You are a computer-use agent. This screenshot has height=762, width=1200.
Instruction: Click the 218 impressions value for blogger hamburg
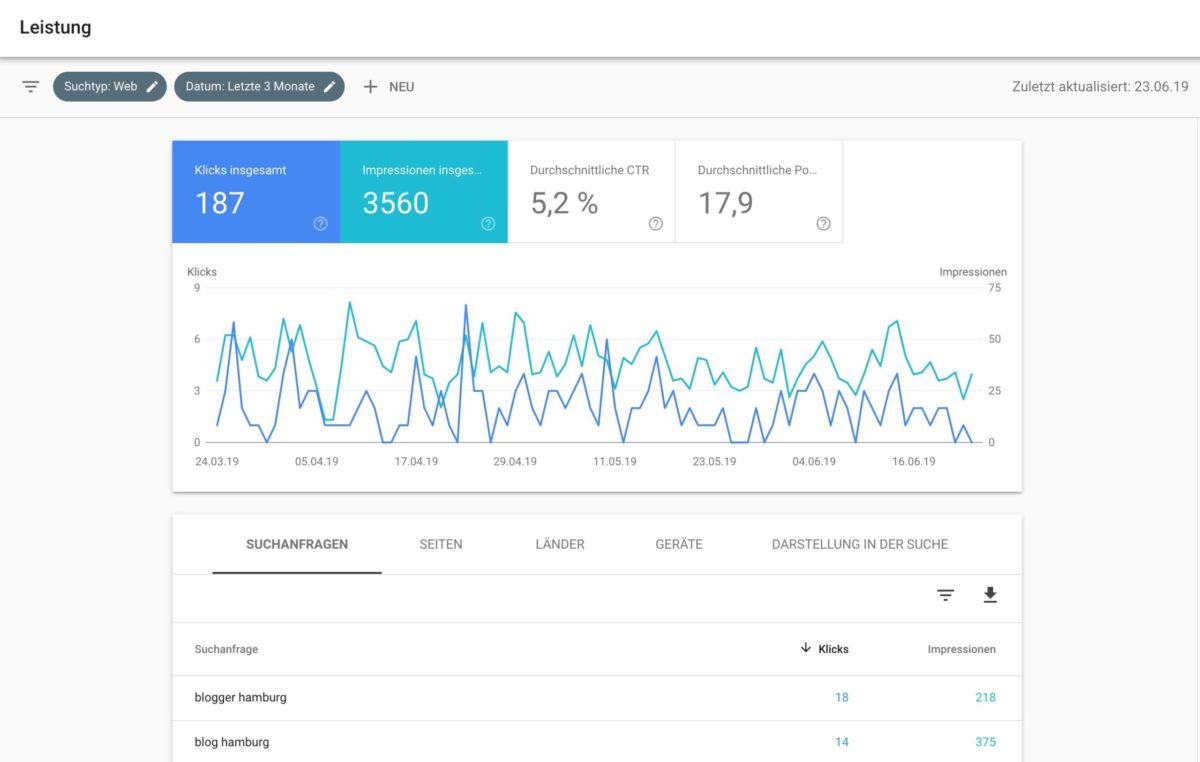985,698
